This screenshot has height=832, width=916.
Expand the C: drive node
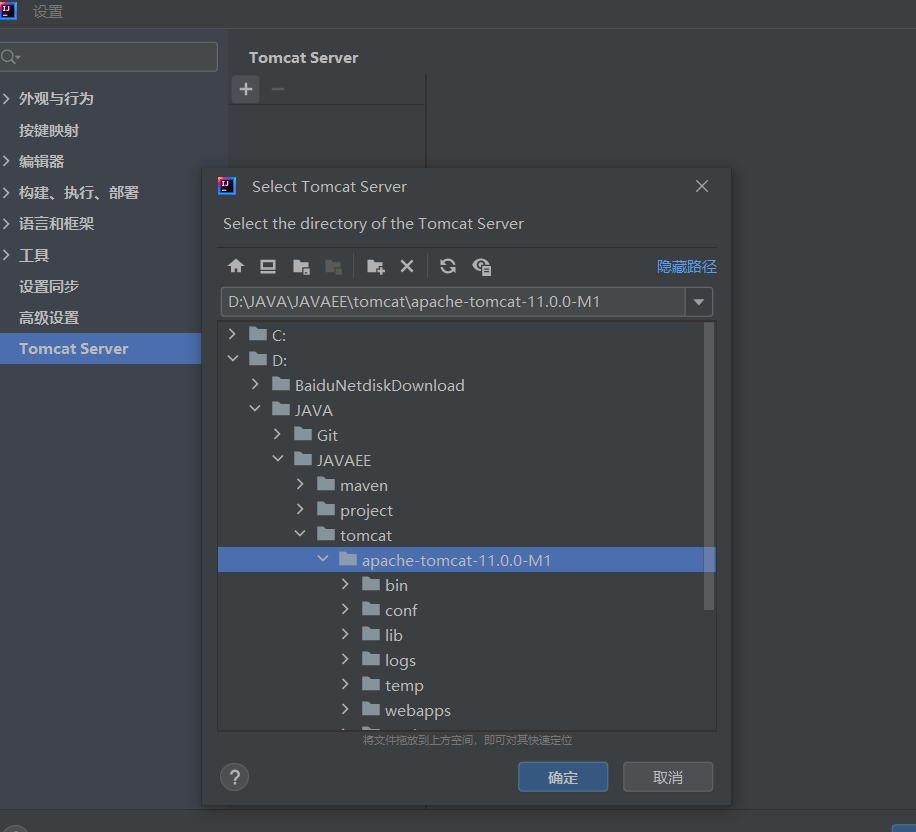pyautogui.click(x=233, y=334)
